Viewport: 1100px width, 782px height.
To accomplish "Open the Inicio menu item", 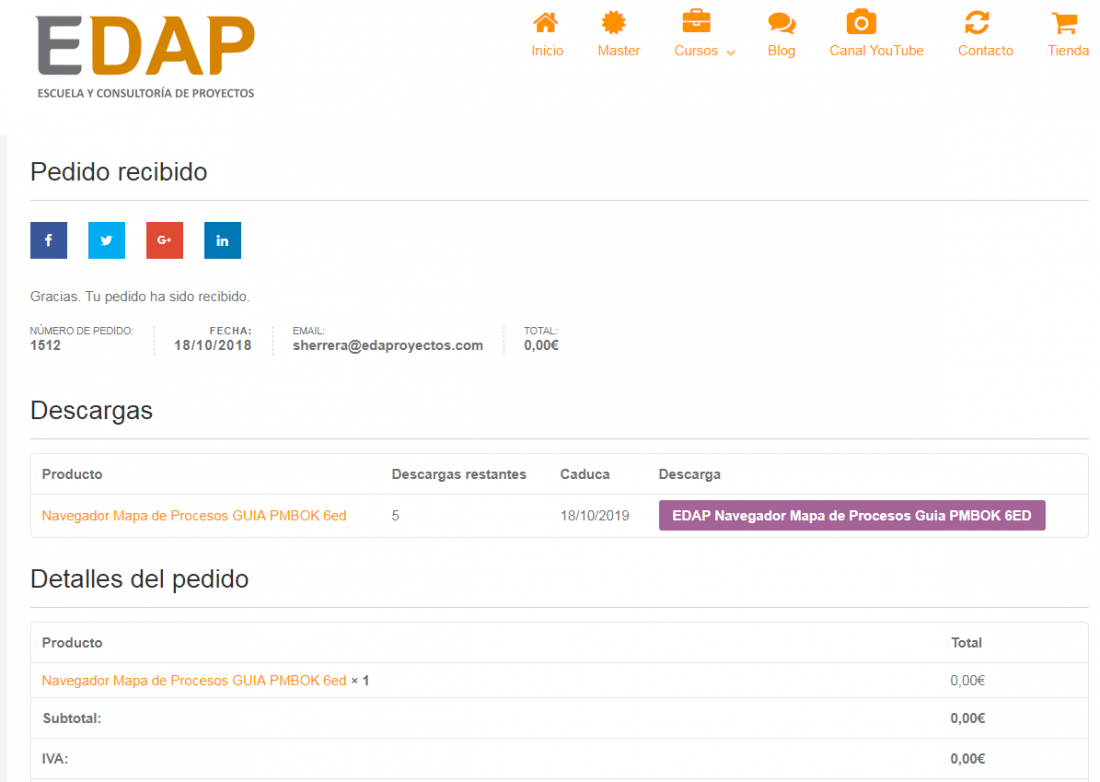I will [547, 50].
